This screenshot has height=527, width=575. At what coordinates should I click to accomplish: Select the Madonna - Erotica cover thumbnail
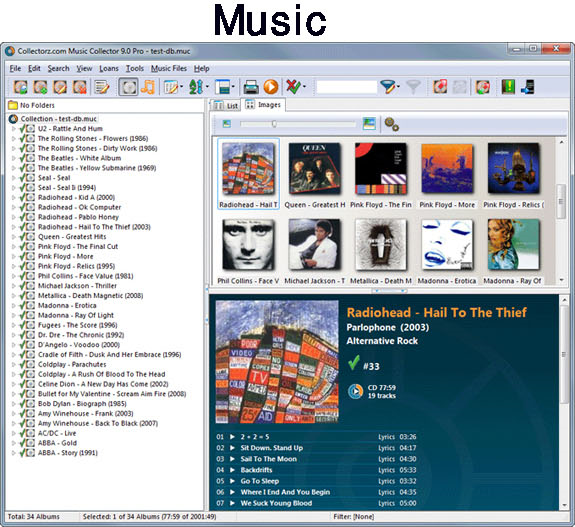point(447,245)
